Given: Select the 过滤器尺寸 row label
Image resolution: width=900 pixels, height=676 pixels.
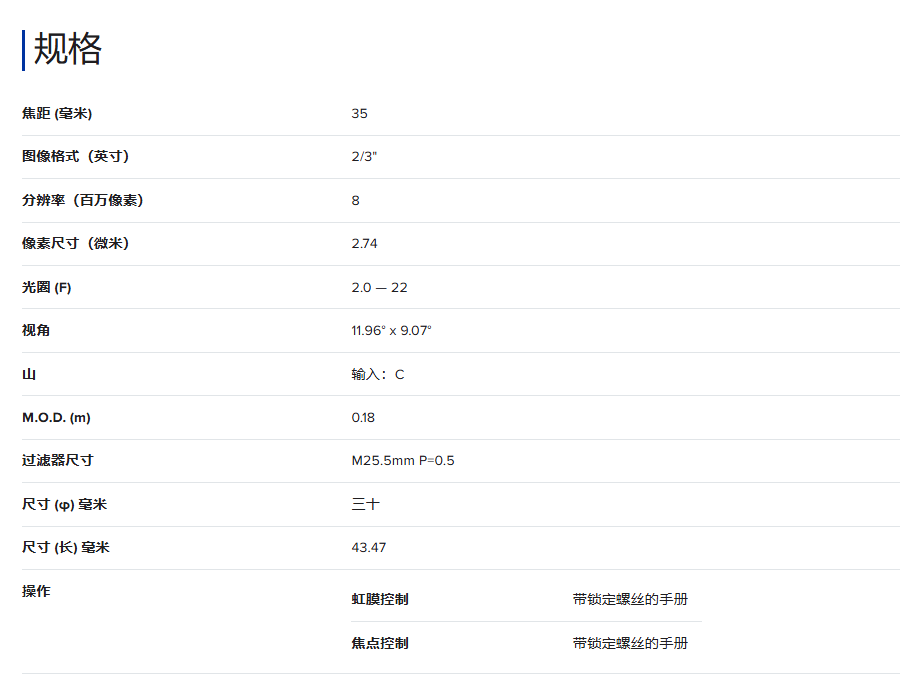Looking at the screenshot, I should tap(58, 461).
